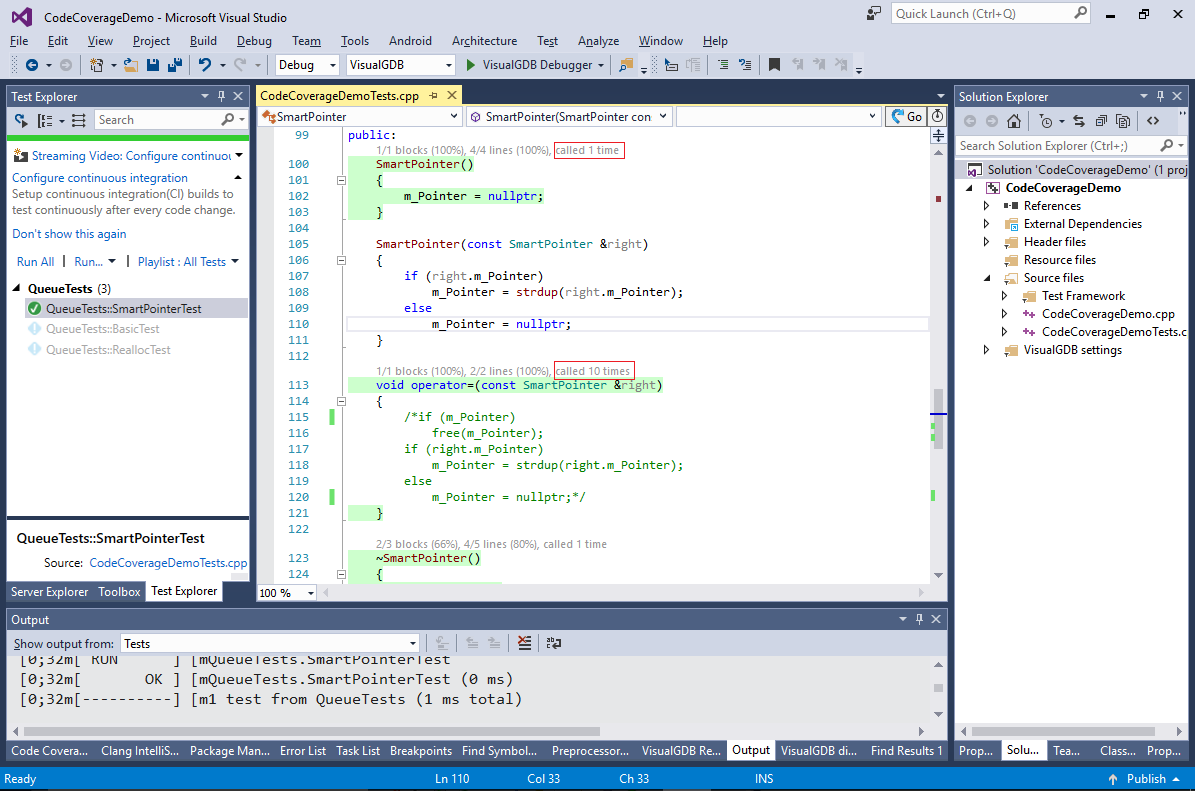Click the View Code angle brackets icon
The height and width of the screenshot is (791, 1195).
(x=1153, y=121)
